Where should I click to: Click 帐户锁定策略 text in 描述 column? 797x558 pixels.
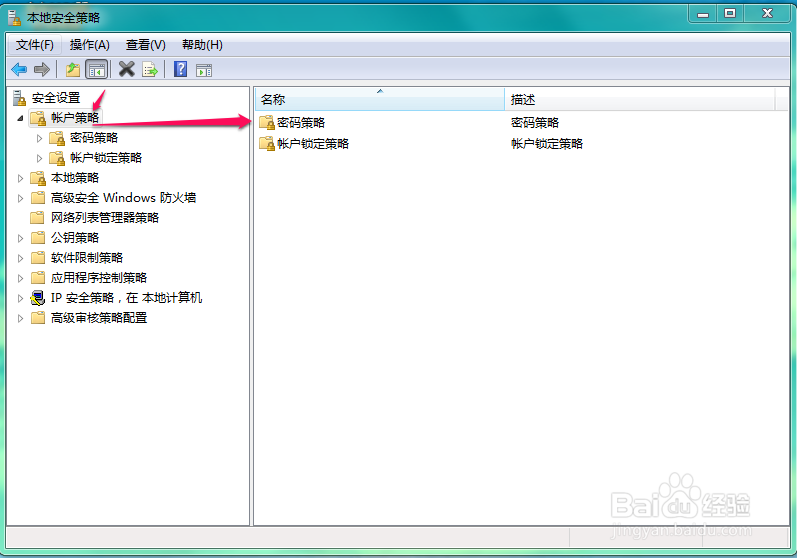[546, 144]
